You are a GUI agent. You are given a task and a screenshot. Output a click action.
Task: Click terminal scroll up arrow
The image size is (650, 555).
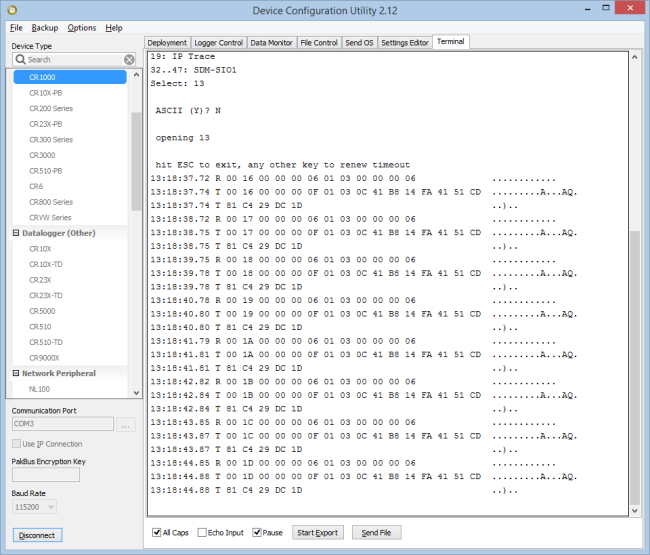pos(635,57)
